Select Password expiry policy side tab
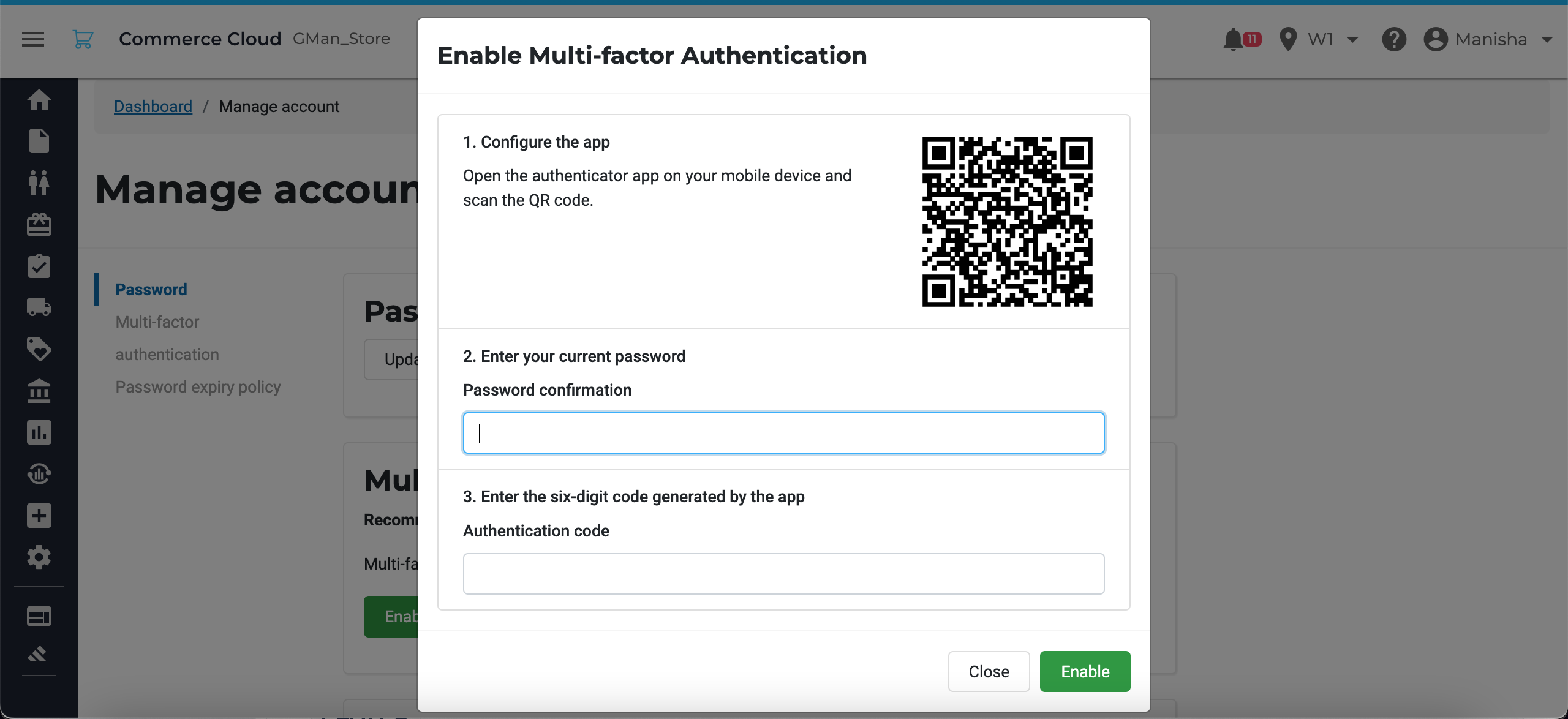This screenshot has height=719, width=1568. [x=198, y=387]
